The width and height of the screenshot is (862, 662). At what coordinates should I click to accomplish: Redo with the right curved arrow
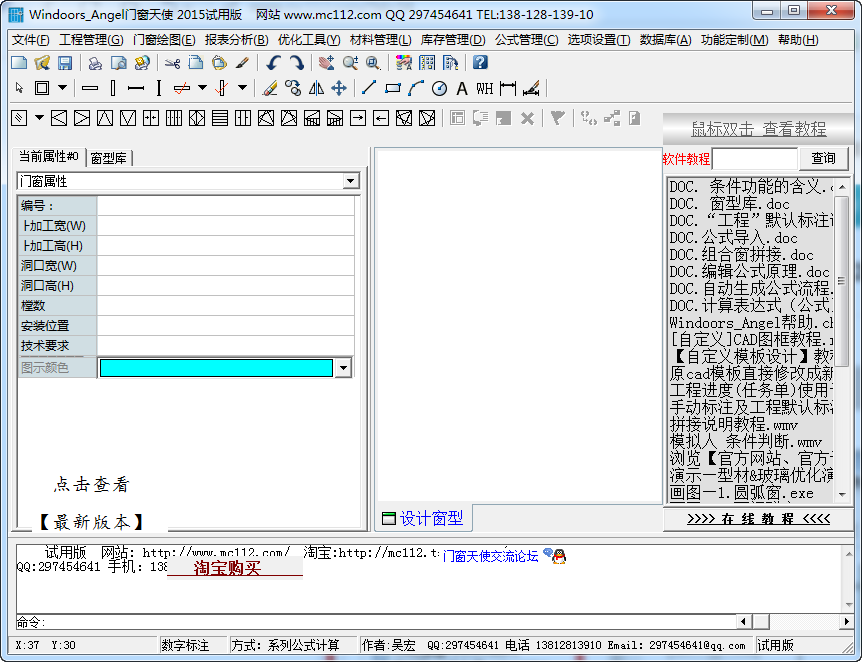[296, 63]
